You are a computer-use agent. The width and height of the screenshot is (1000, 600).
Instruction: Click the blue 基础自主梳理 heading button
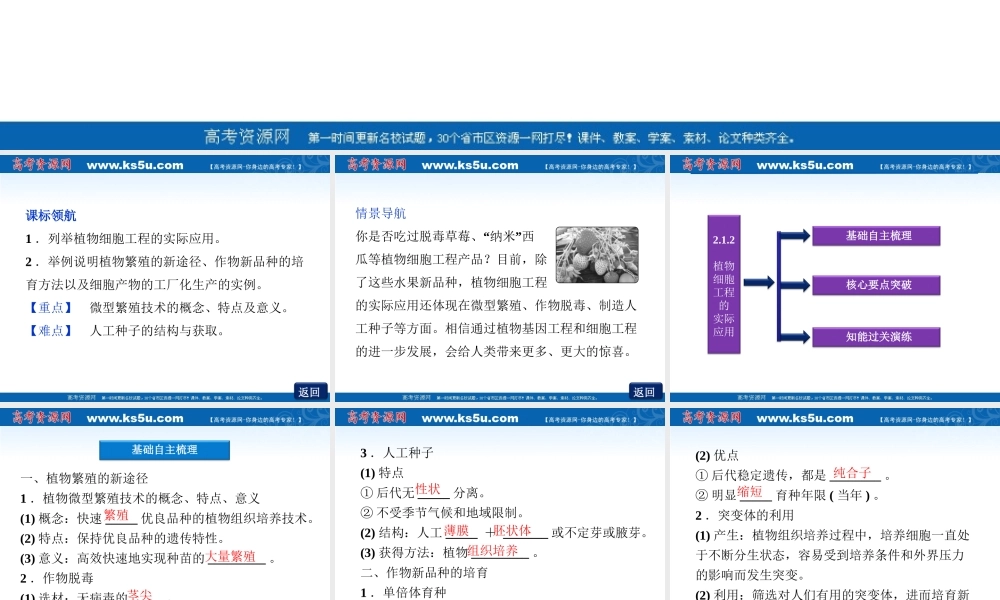165,450
